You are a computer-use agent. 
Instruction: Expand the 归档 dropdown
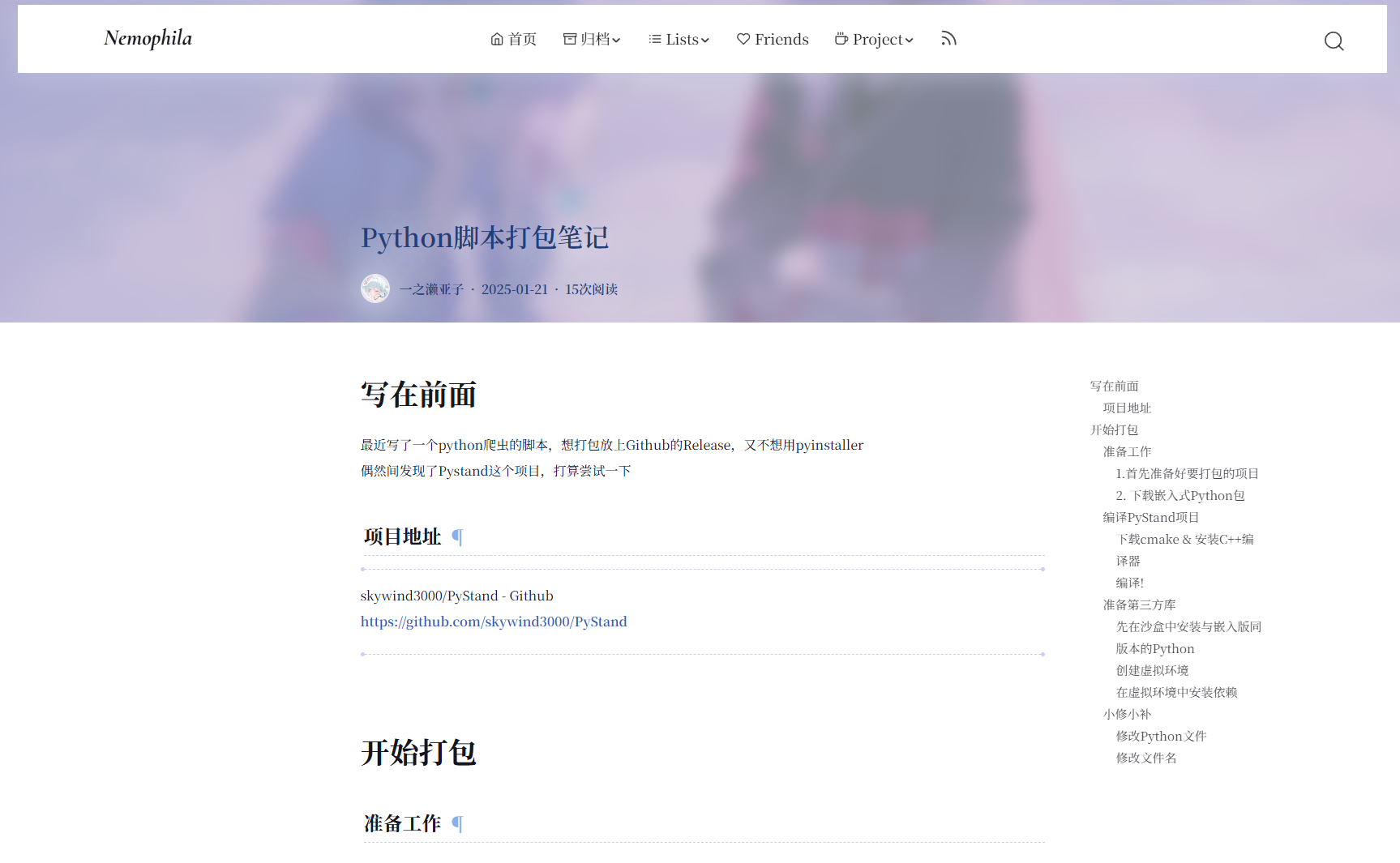point(593,39)
